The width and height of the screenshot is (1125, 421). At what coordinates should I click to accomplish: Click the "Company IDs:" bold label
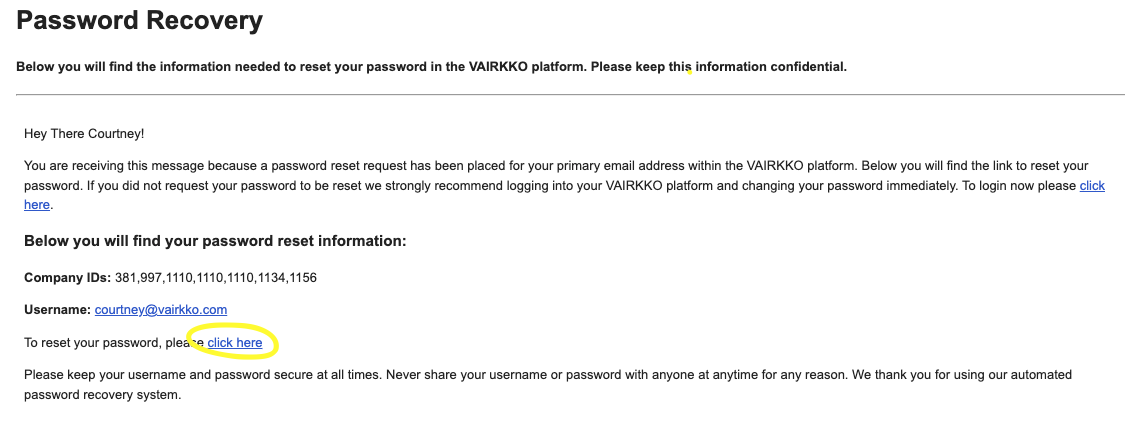coord(67,277)
